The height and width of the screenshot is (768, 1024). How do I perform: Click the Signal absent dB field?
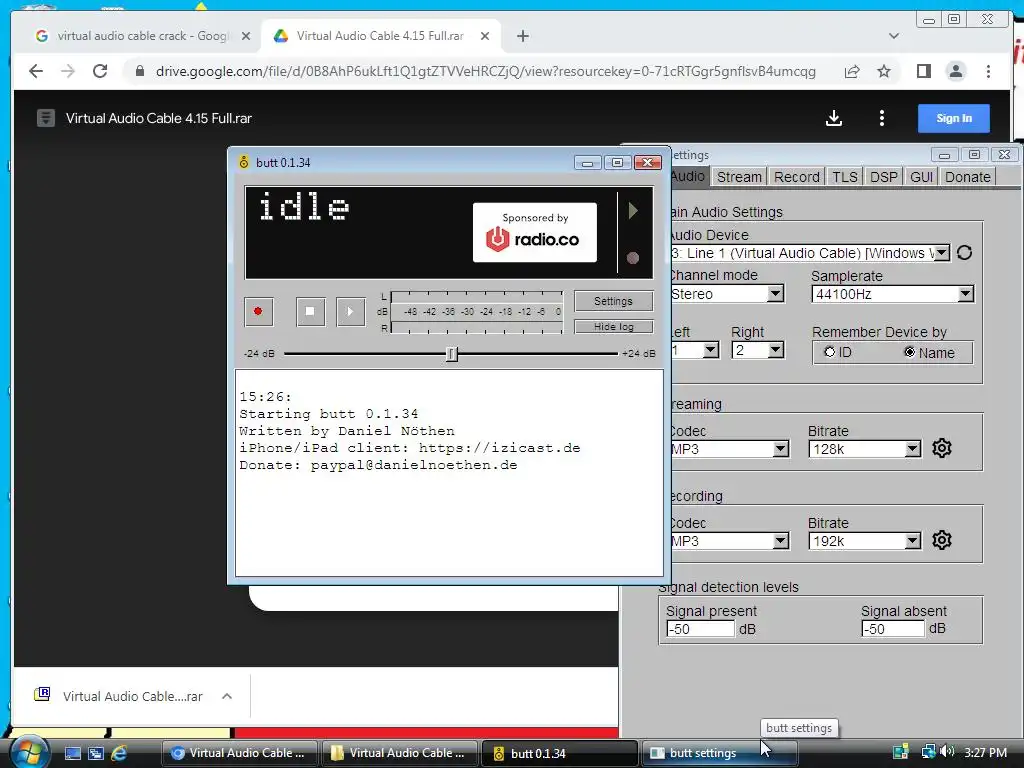(893, 629)
